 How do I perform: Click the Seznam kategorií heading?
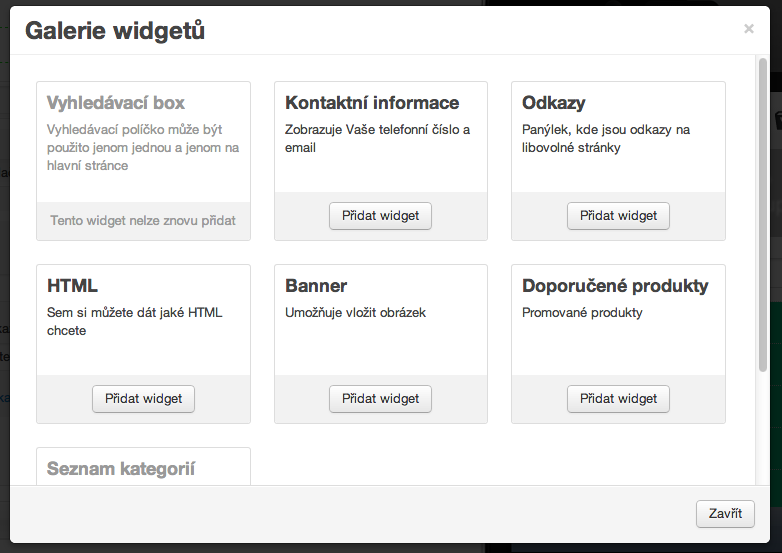pos(121,469)
